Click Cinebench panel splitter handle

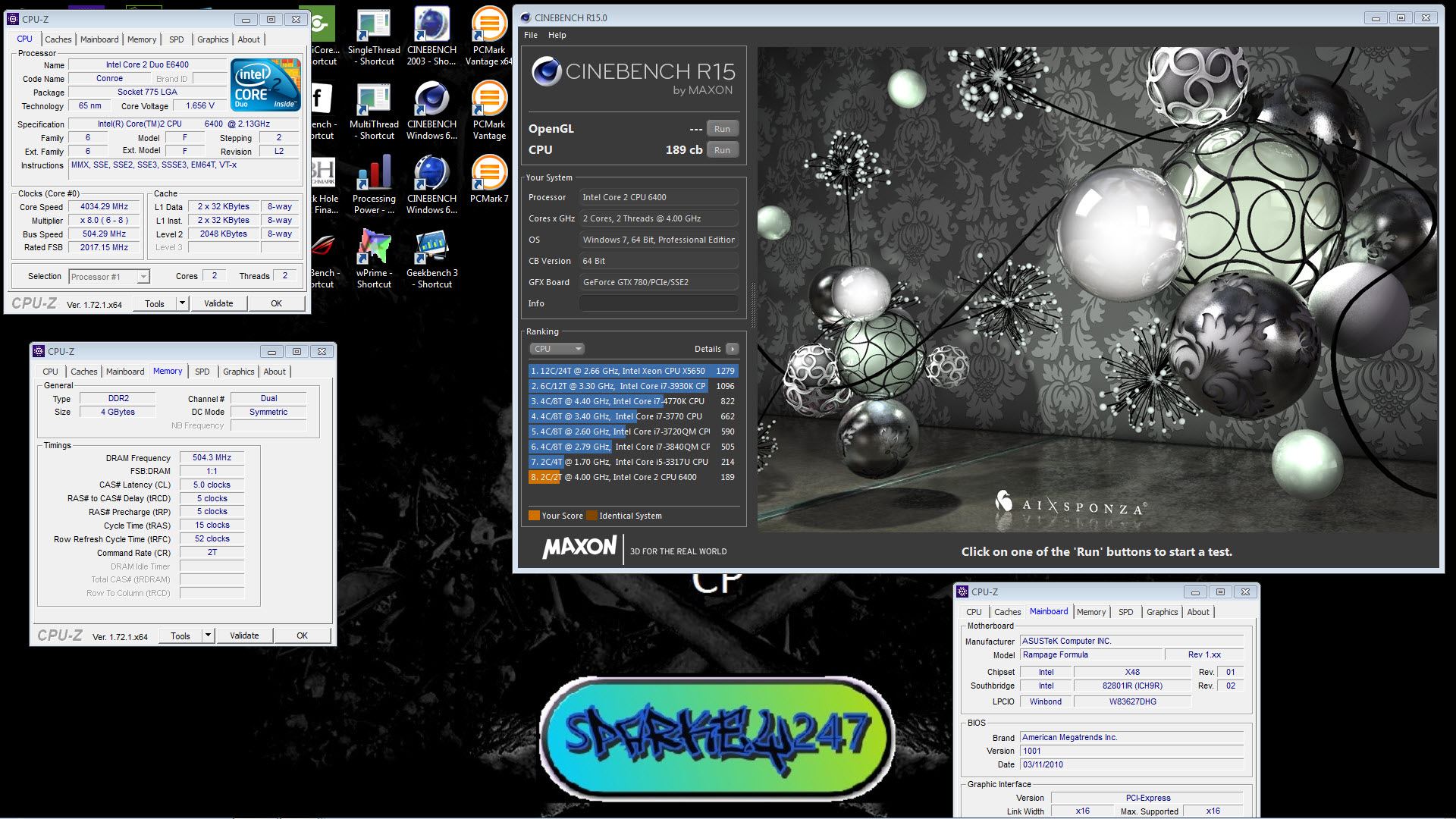click(x=752, y=303)
